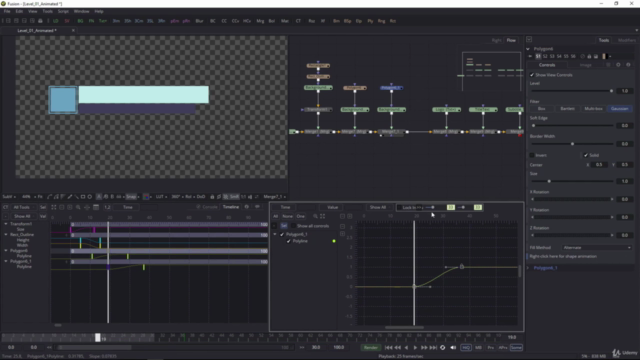Open the Tools menu
Screen dimensions: 640x360
click(x=47, y=11)
